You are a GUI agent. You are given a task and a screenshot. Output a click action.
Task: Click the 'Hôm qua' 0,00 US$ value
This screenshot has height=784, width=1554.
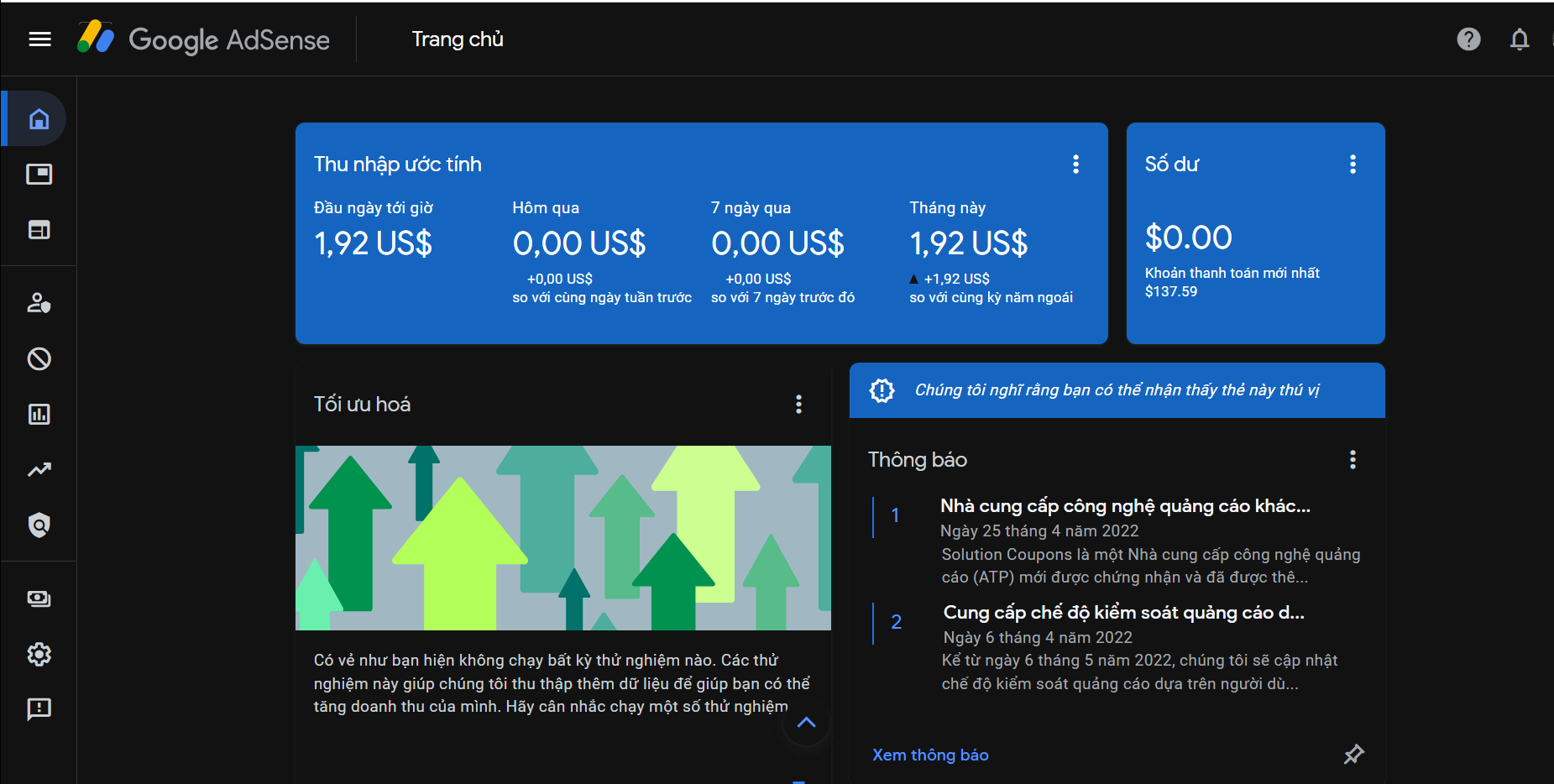[x=579, y=243]
